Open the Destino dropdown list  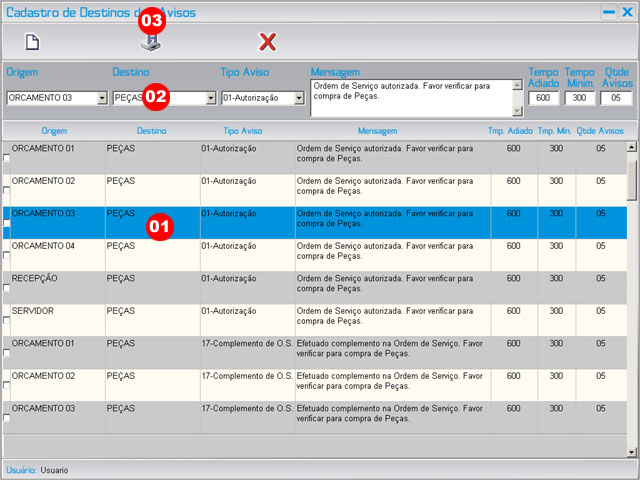pyautogui.click(x=210, y=98)
